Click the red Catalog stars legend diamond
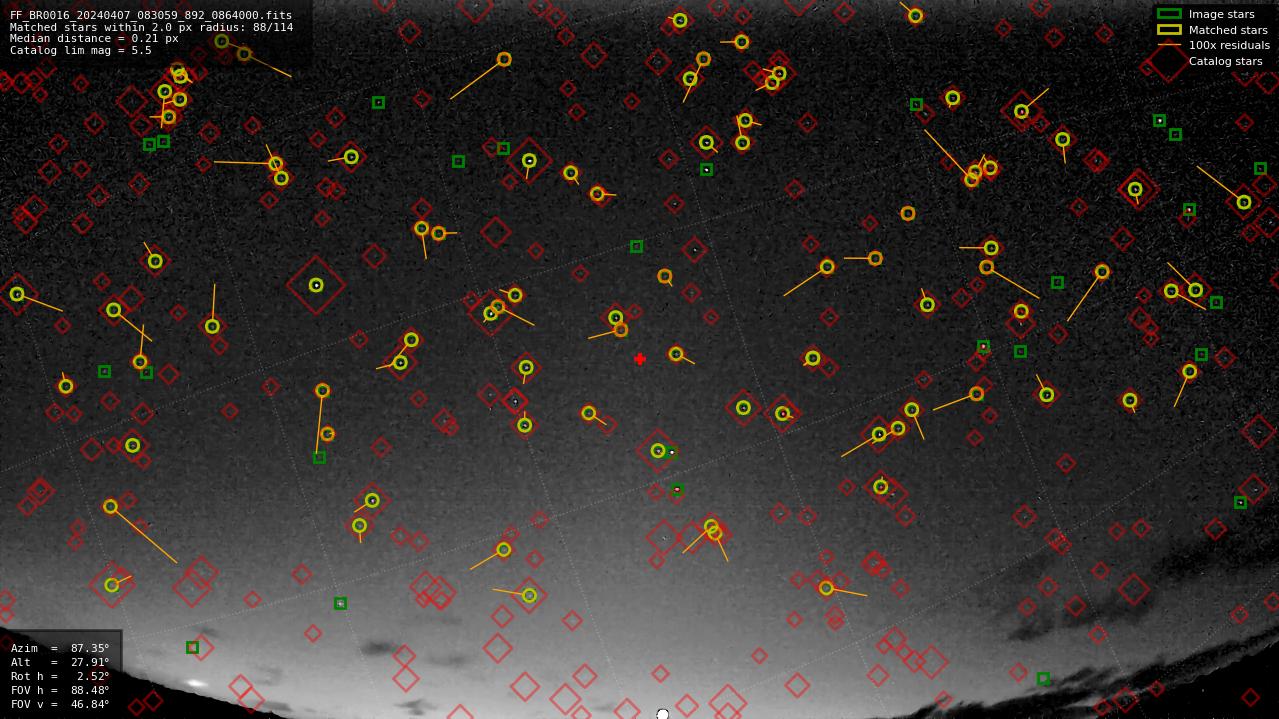 [x=1168, y=61]
